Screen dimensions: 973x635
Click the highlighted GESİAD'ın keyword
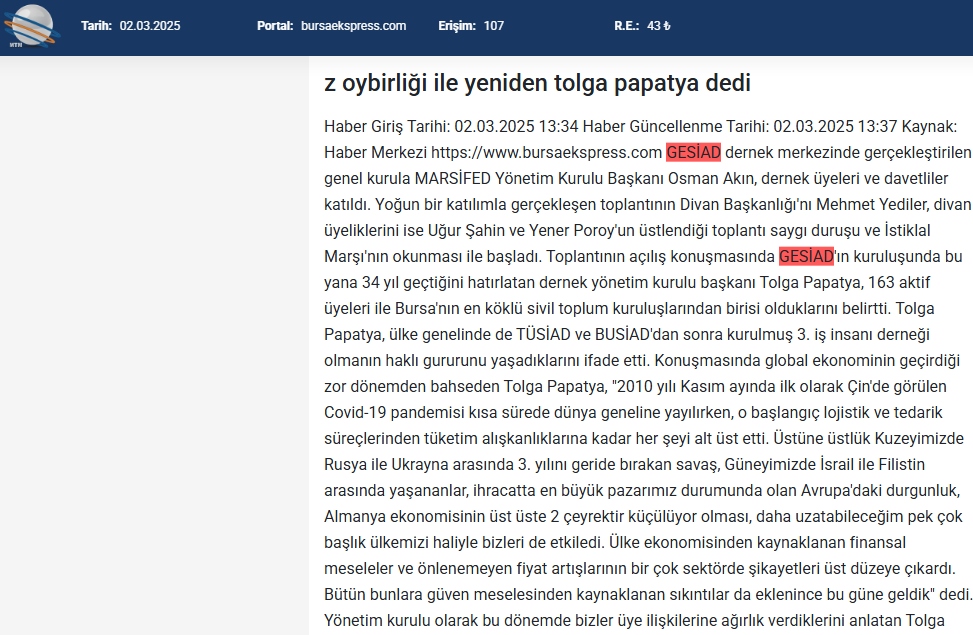806,256
